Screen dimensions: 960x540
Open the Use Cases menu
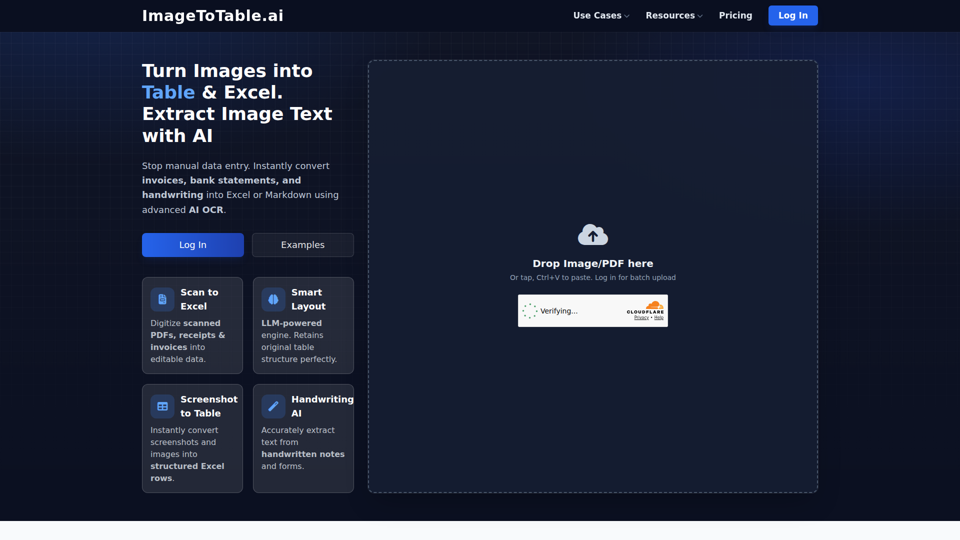coord(601,15)
